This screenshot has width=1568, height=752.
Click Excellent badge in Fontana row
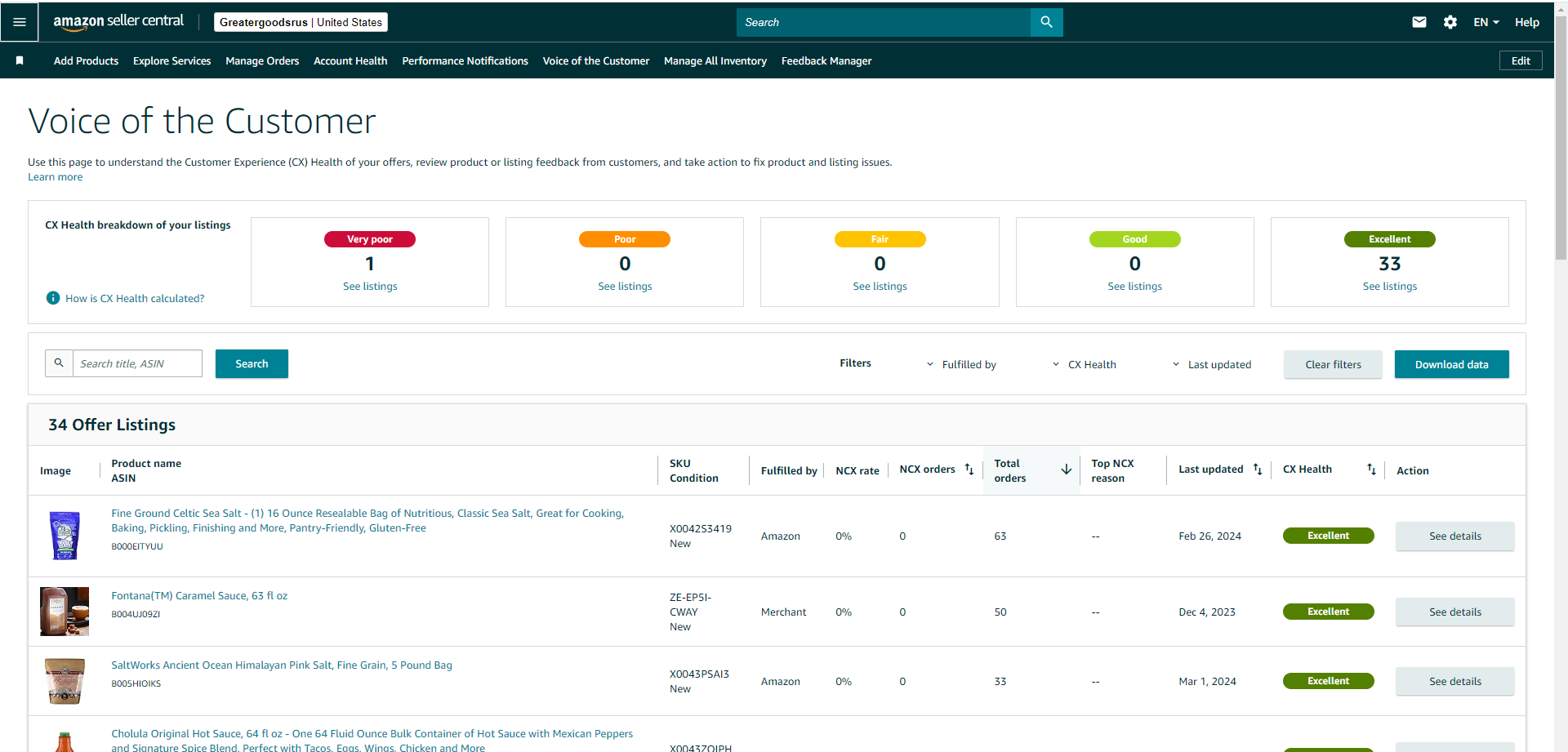coord(1328,612)
